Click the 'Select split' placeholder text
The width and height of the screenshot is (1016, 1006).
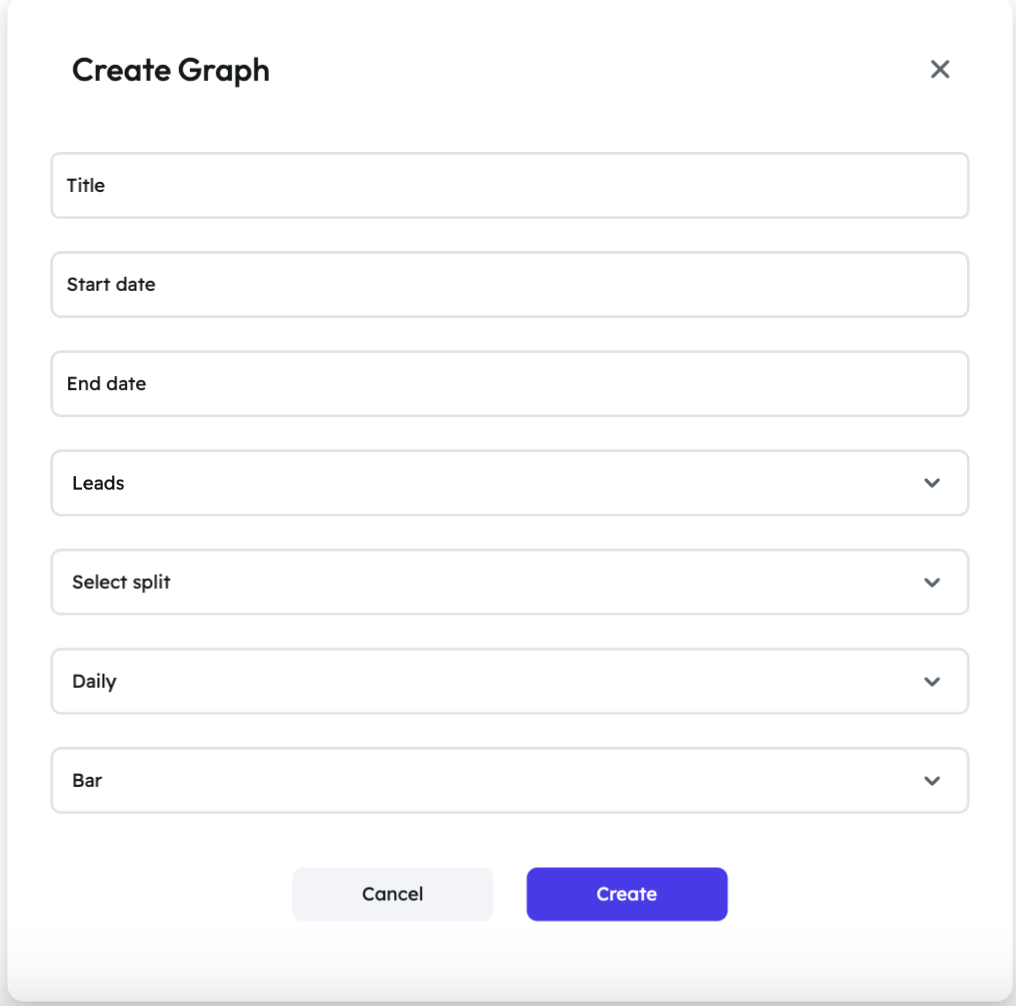coord(121,582)
